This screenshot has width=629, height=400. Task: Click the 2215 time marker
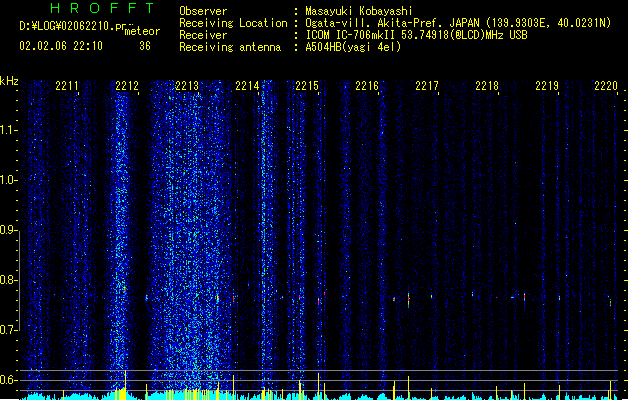click(x=307, y=86)
